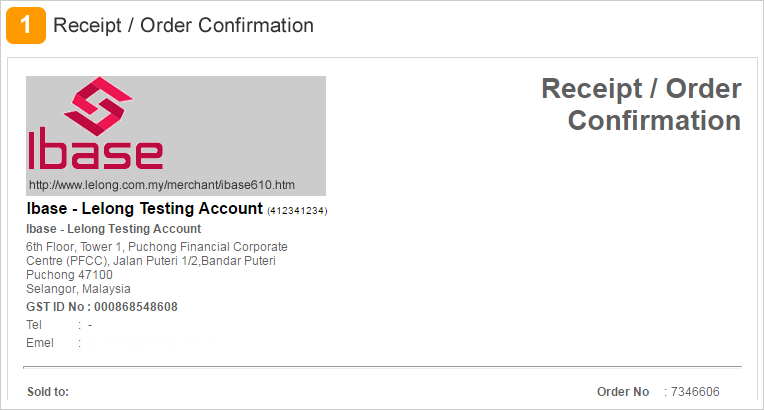The width and height of the screenshot is (764, 410).
Task: Click the horizontal divider above 'Sold to'
Action: [x=382, y=367]
